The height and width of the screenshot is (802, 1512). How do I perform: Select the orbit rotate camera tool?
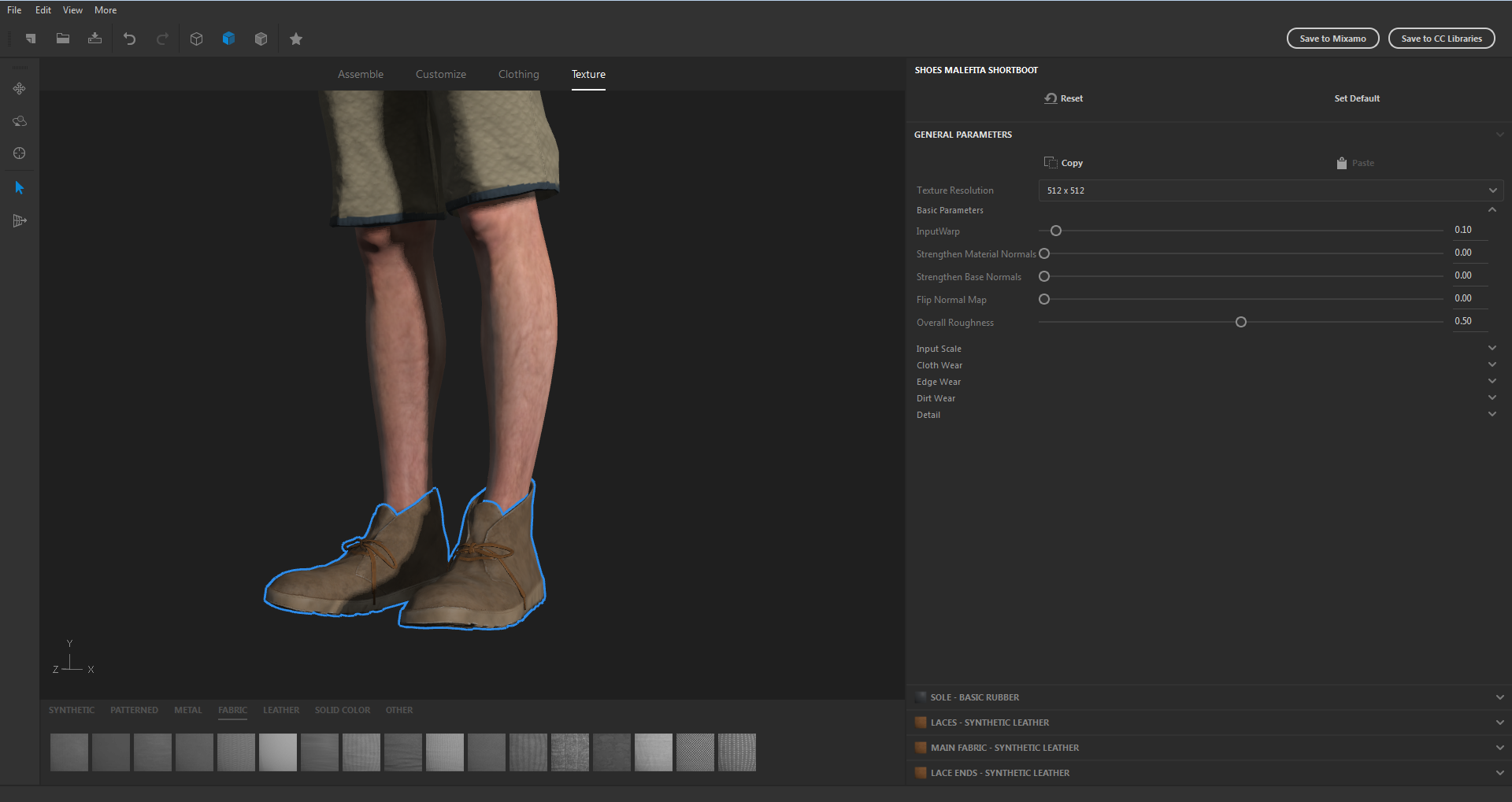click(x=20, y=121)
